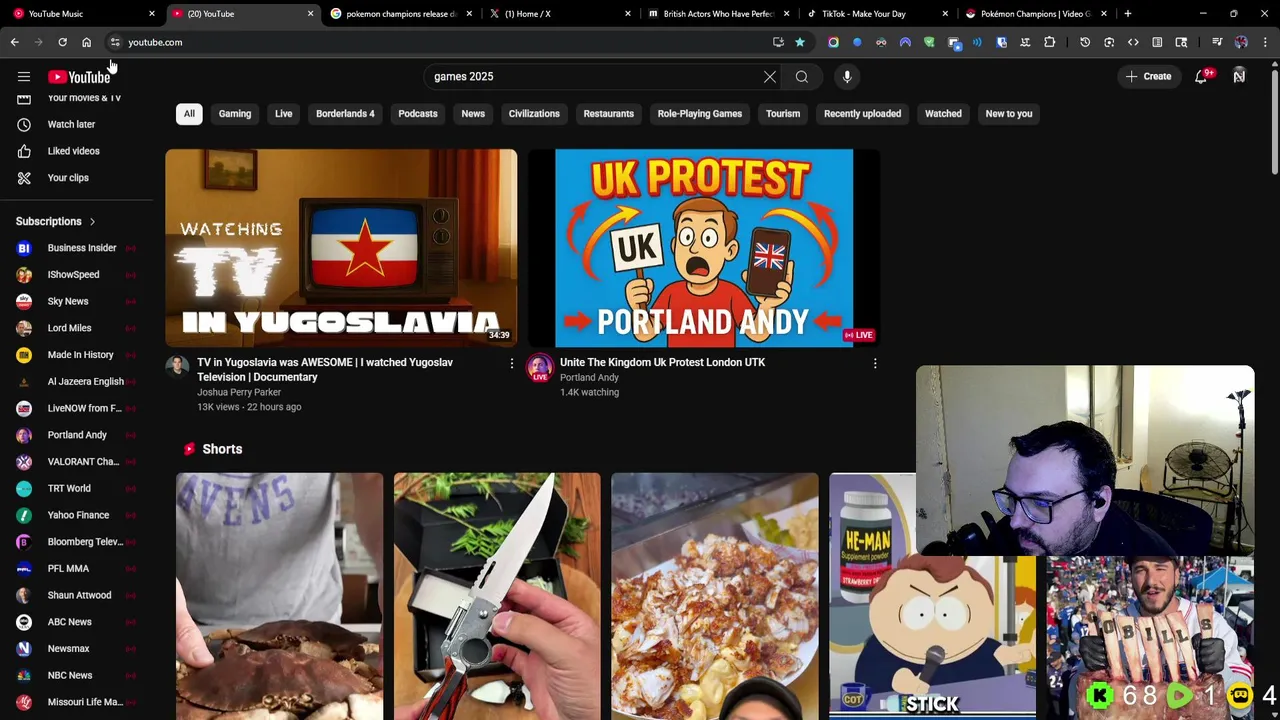
Task: Click the YouTube logo
Action: 79,77
